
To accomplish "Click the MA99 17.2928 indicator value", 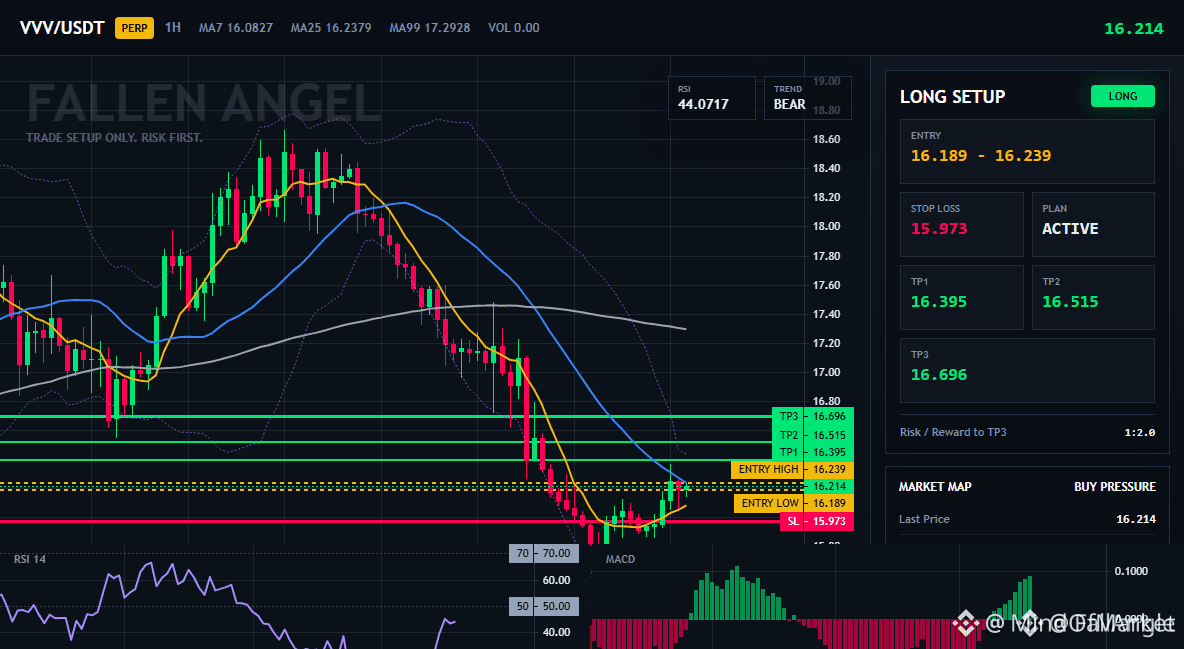I will tap(430, 28).
